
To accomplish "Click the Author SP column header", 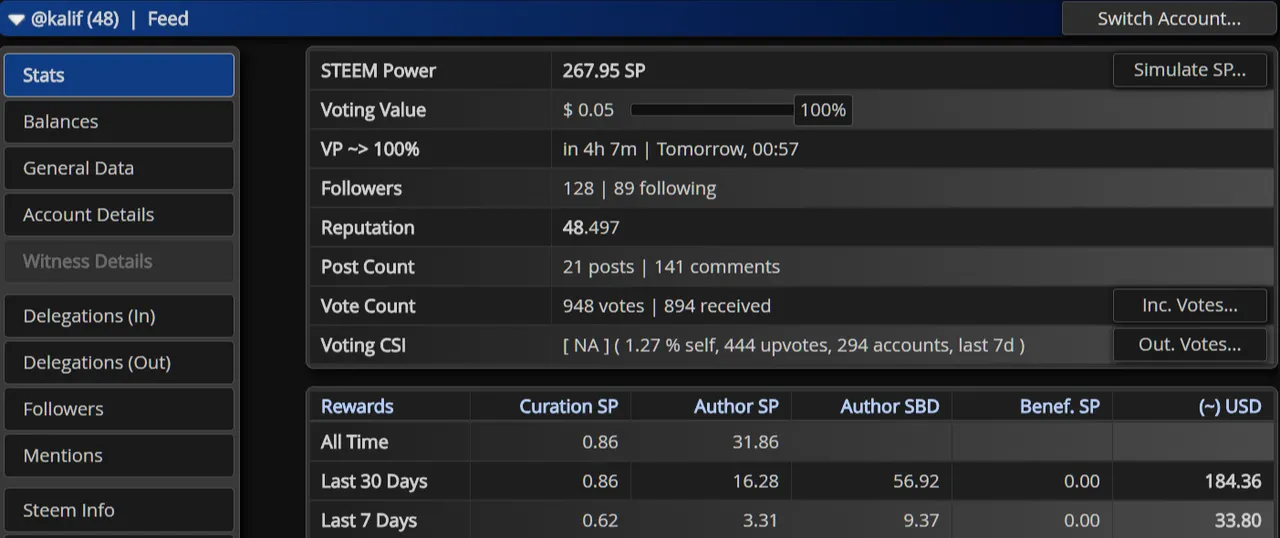I will click(x=736, y=407).
